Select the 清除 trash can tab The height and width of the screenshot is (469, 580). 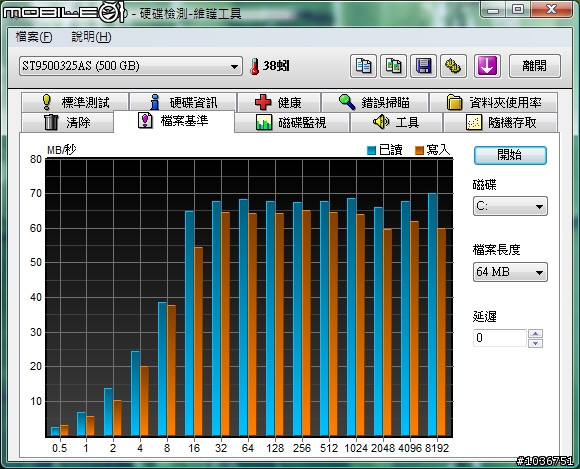67,122
